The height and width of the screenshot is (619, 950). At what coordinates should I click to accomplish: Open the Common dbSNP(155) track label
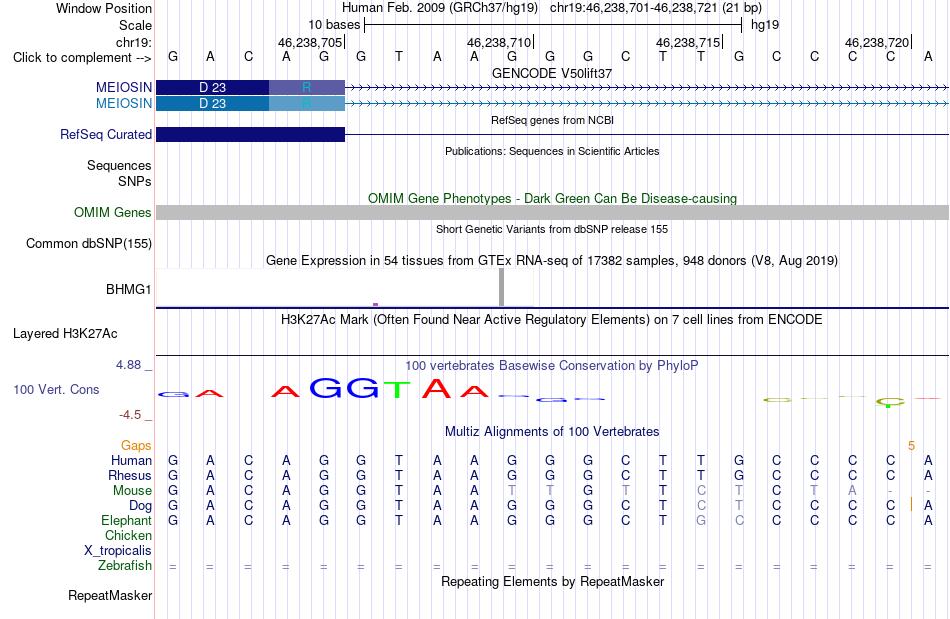click(x=89, y=243)
